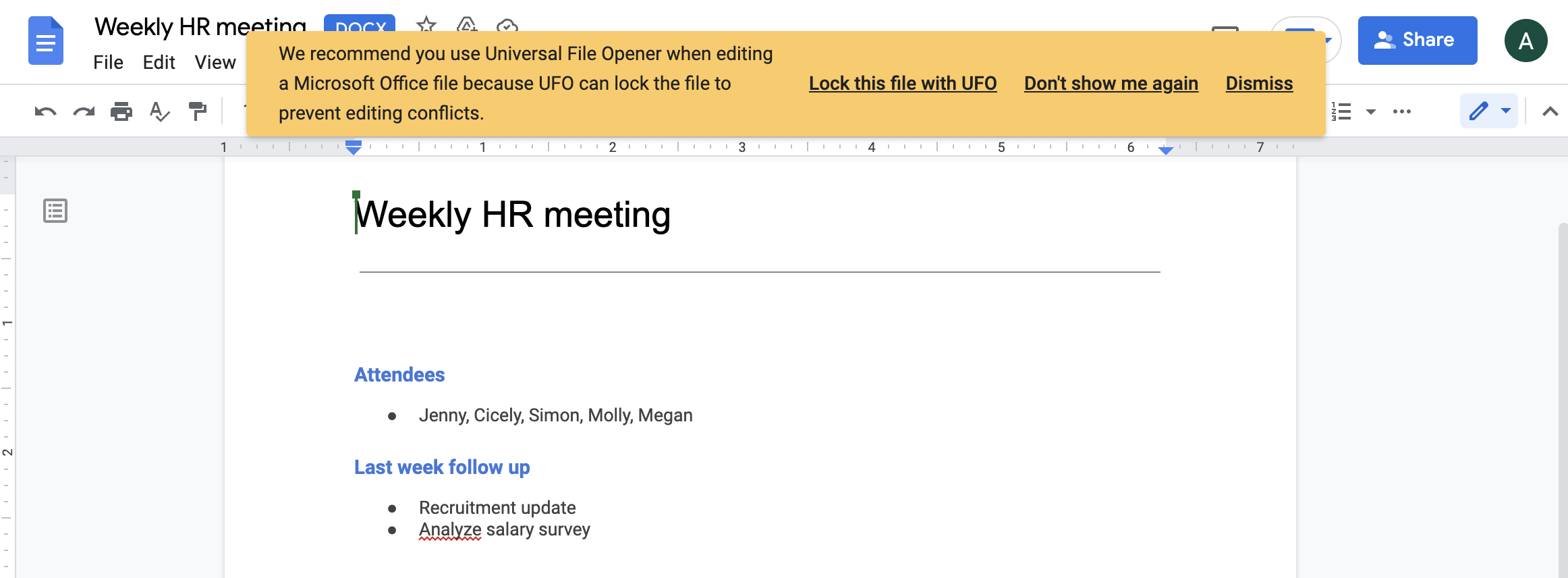Star this document with the star icon
This screenshot has height=578, width=1568.
tap(426, 25)
